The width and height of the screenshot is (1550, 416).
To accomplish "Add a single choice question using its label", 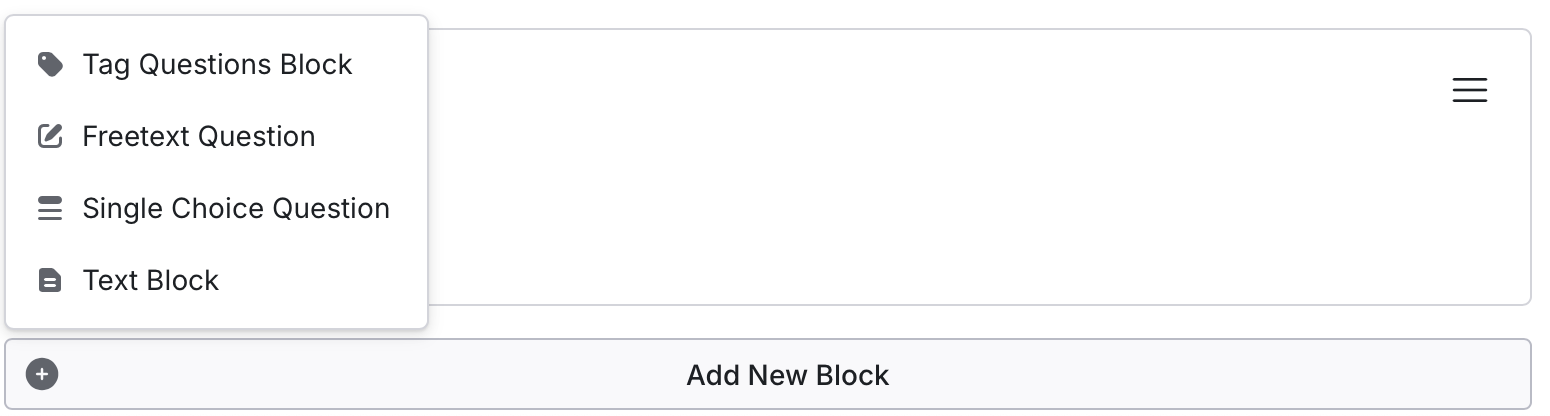I will pyautogui.click(x=236, y=208).
